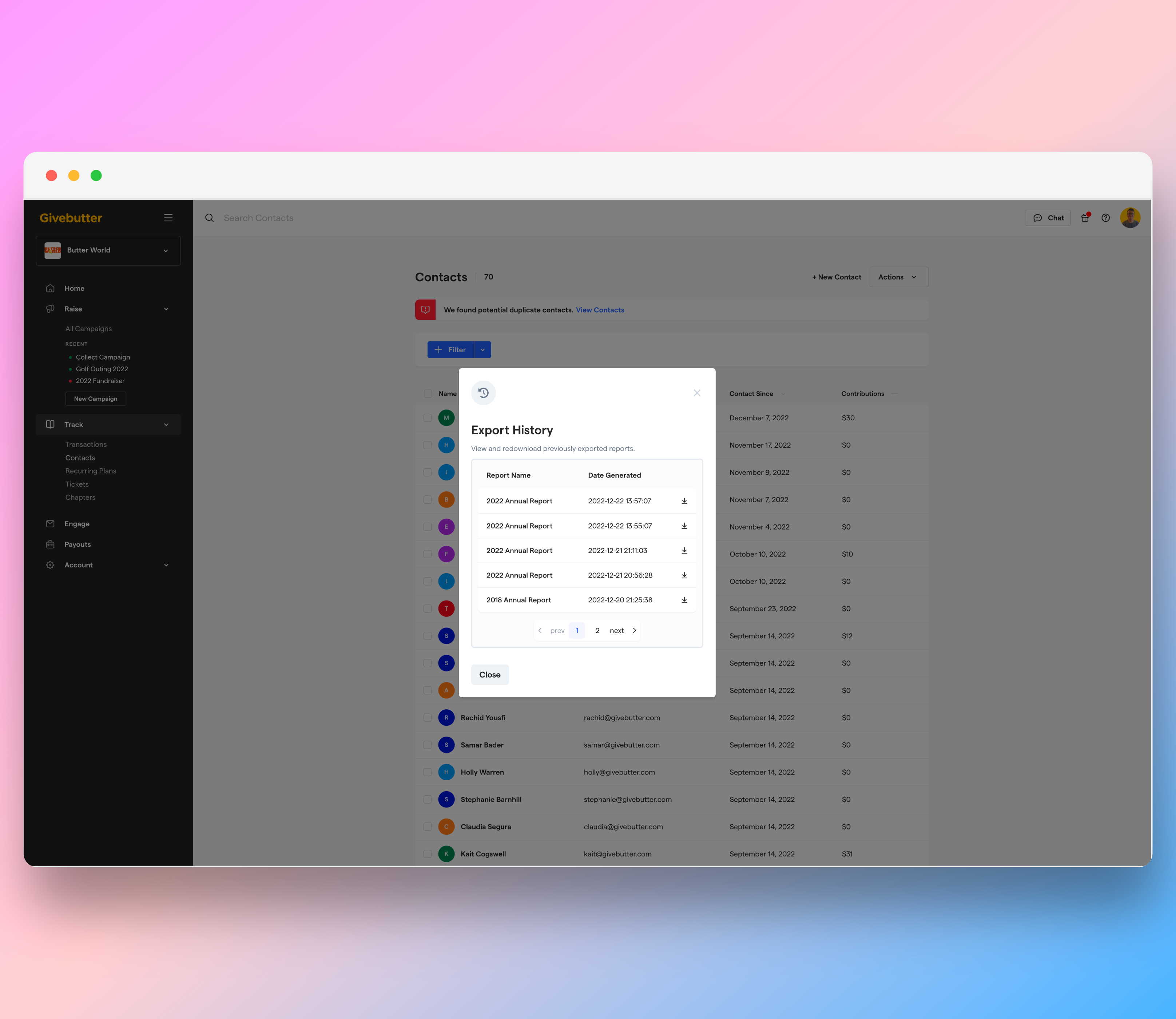The image size is (1176, 1019).
Task: Click the export history clock icon
Action: point(484,393)
